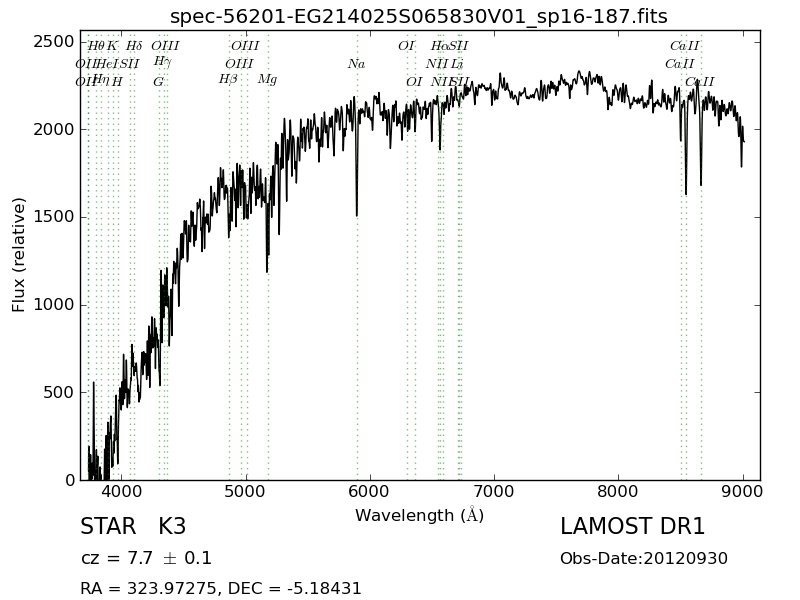The height and width of the screenshot is (600, 800).
Task: Click the G band label
Action: [x=159, y=82]
